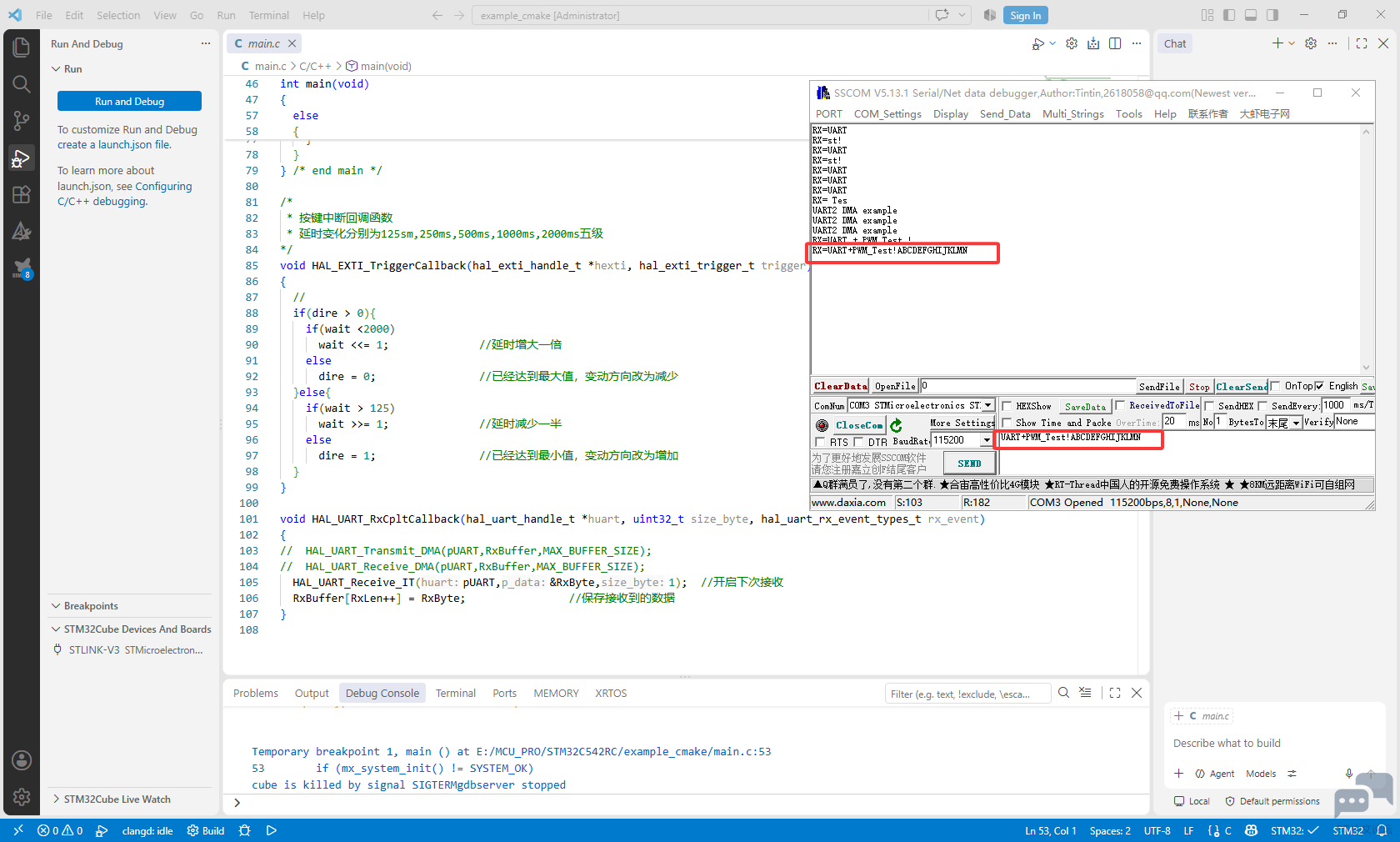Click the debug console filter input
This screenshot has height=842, width=1400.
pos(967,694)
